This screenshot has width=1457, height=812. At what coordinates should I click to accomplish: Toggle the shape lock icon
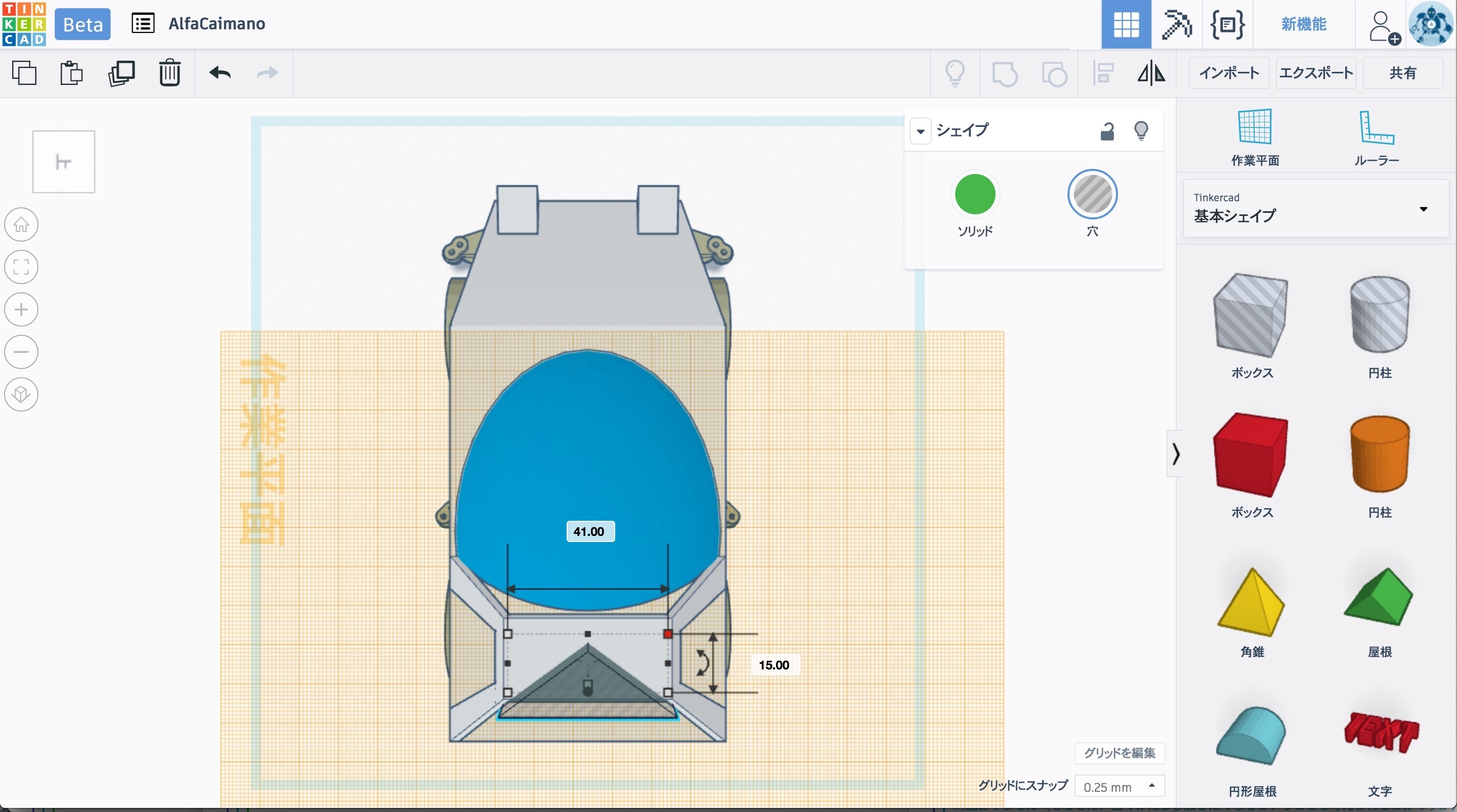point(1107,131)
